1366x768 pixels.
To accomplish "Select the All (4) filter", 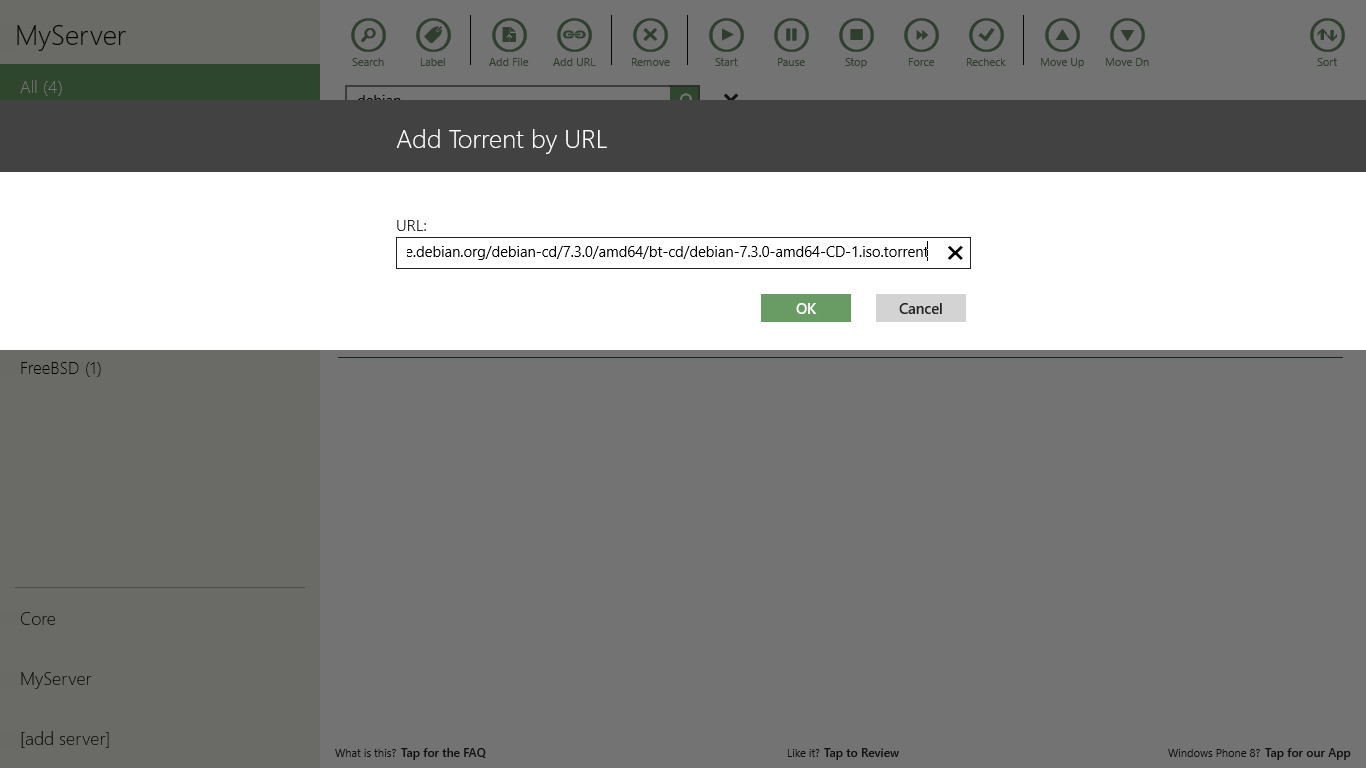I will click(160, 83).
